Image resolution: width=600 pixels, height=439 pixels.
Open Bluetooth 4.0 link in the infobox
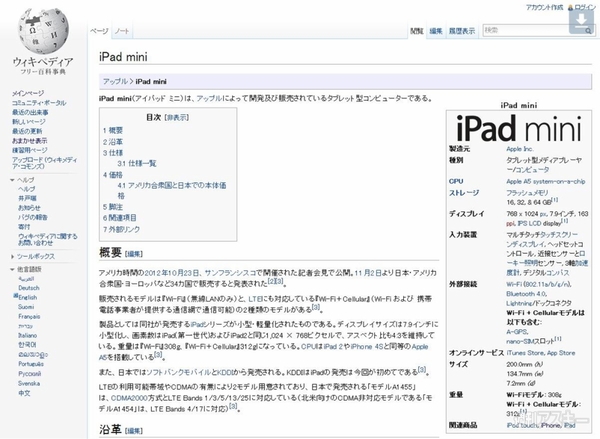click(x=526, y=294)
